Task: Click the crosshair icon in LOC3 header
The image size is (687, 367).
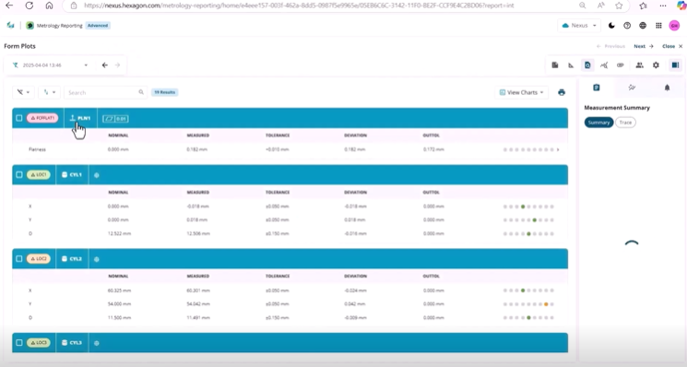Action: click(x=96, y=343)
